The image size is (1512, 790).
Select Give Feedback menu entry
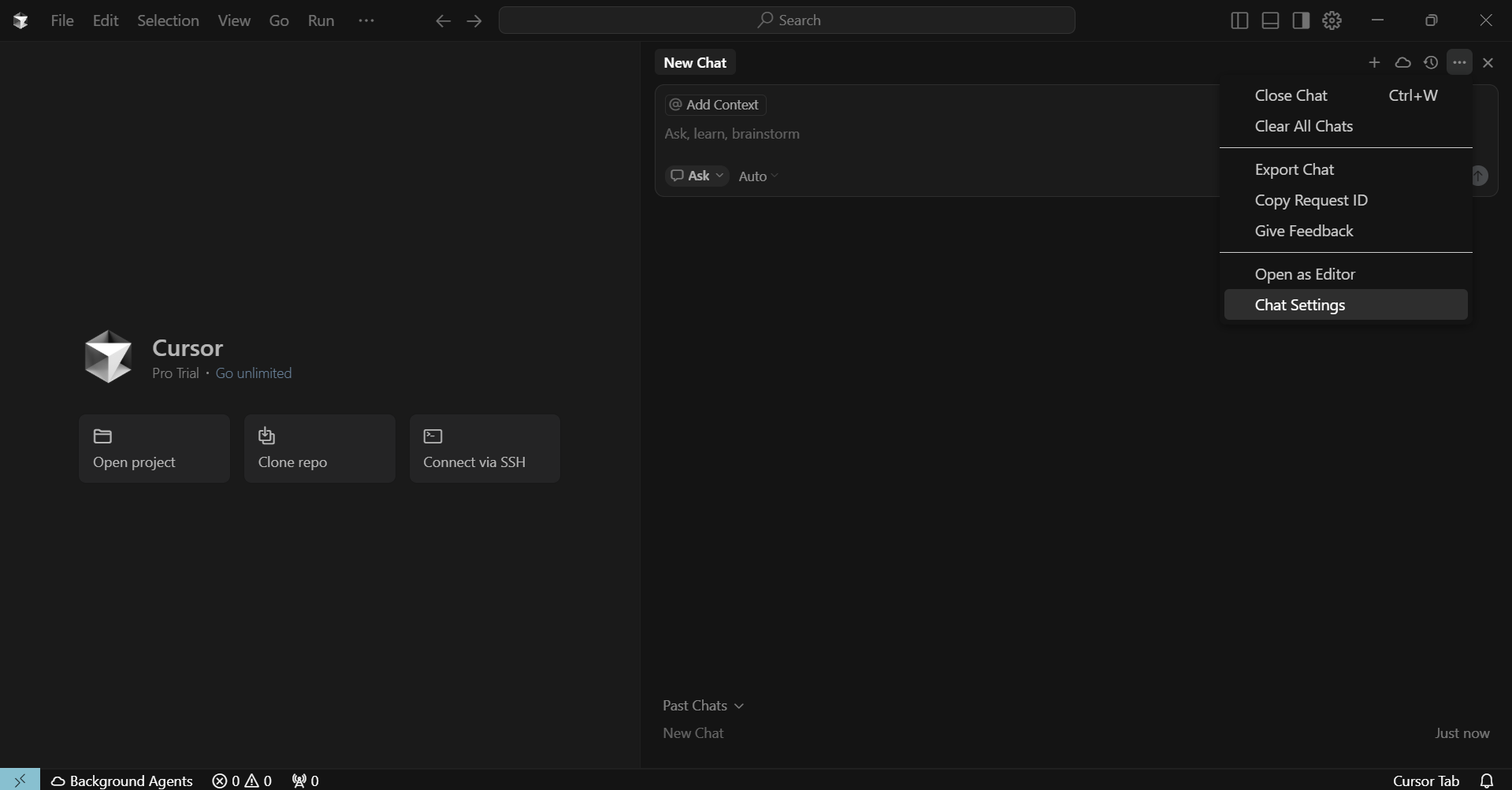point(1346,231)
